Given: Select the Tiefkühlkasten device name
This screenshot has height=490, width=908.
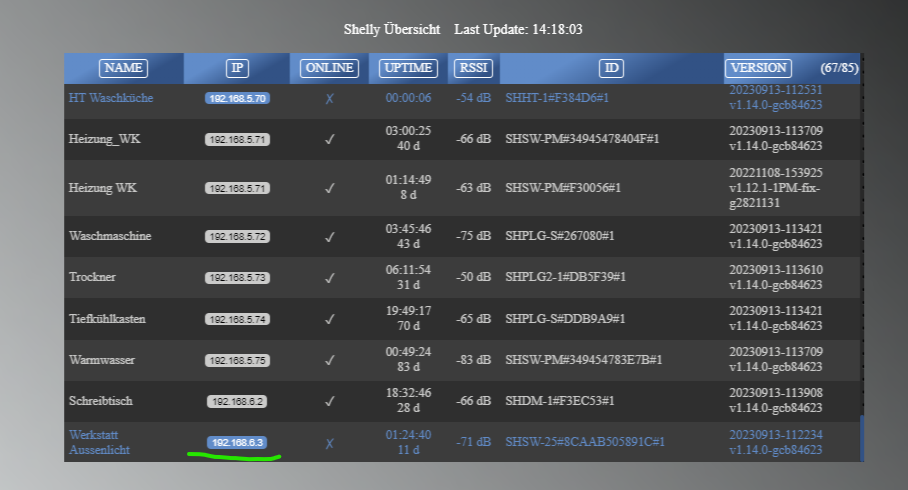Looking at the screenshot, I should [x=107, y=319].
